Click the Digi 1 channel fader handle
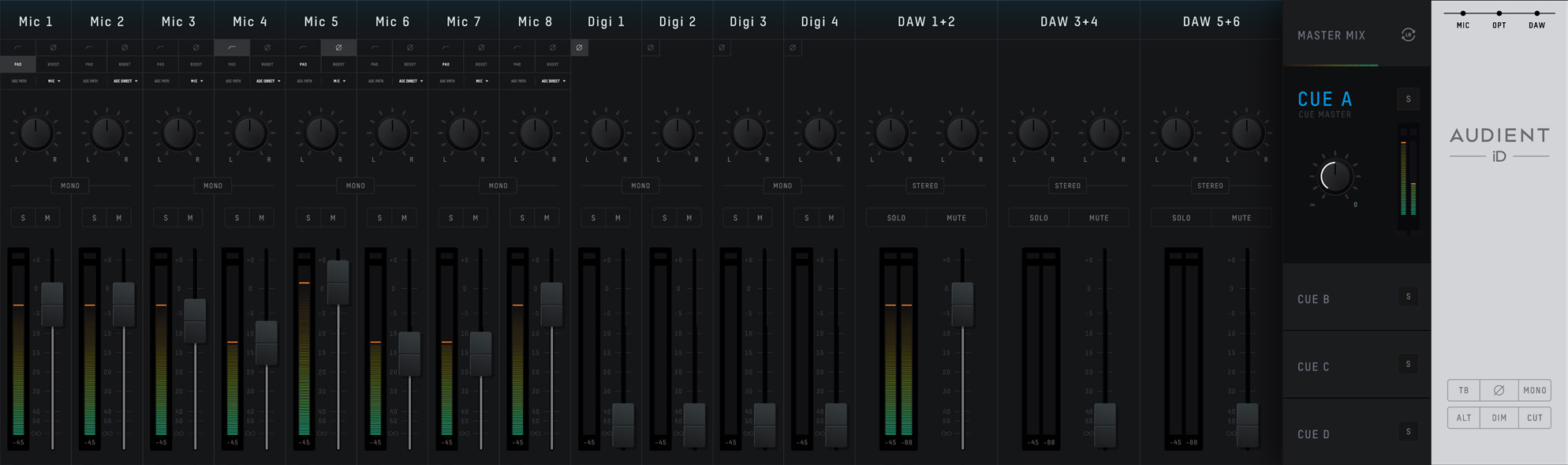This screenshot has height=465, width=1568. (623, 426)
